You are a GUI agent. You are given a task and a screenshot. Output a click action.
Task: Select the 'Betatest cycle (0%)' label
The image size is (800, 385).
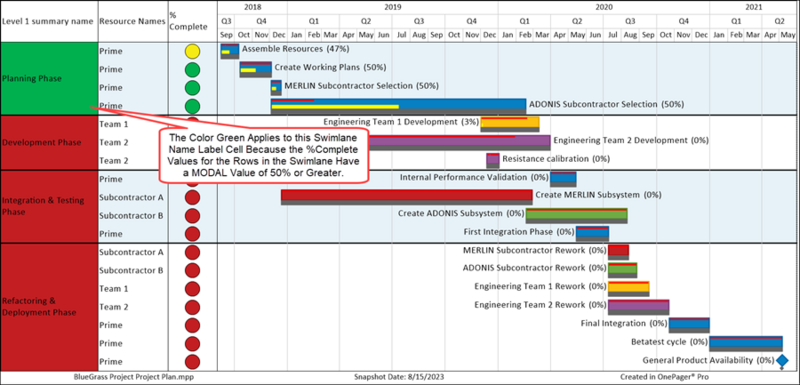[x=669, y=341]
